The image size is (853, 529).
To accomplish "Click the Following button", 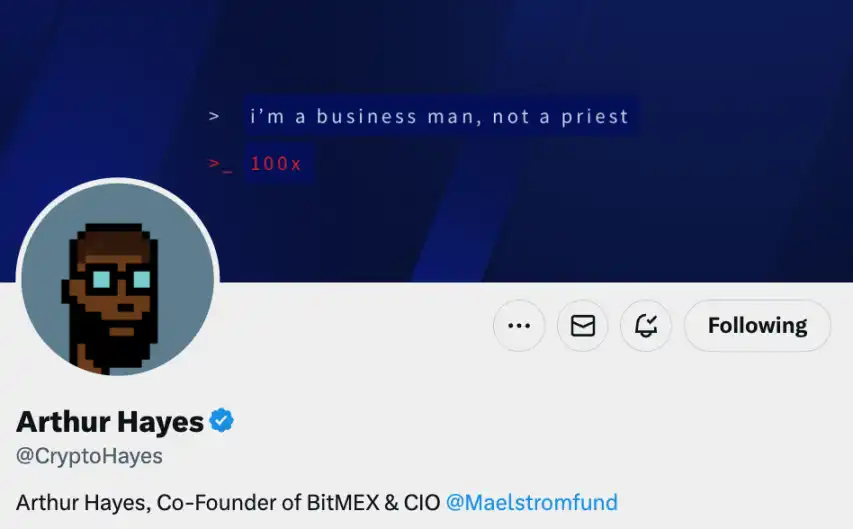I will (757, 325).
